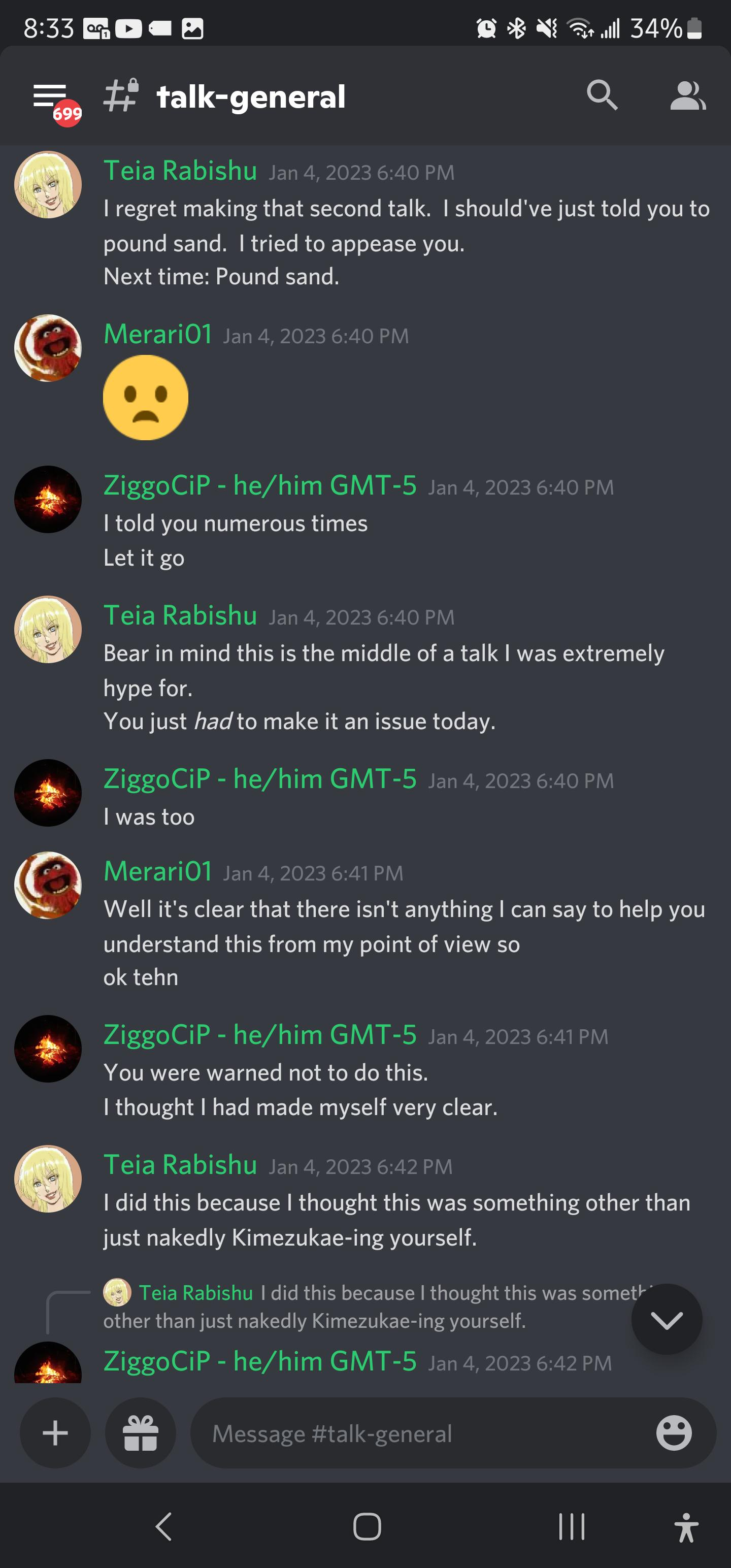The height and width of the screenshot is (1568, 731).
Task: Open the recent apps button
Action: (572, 1526)
